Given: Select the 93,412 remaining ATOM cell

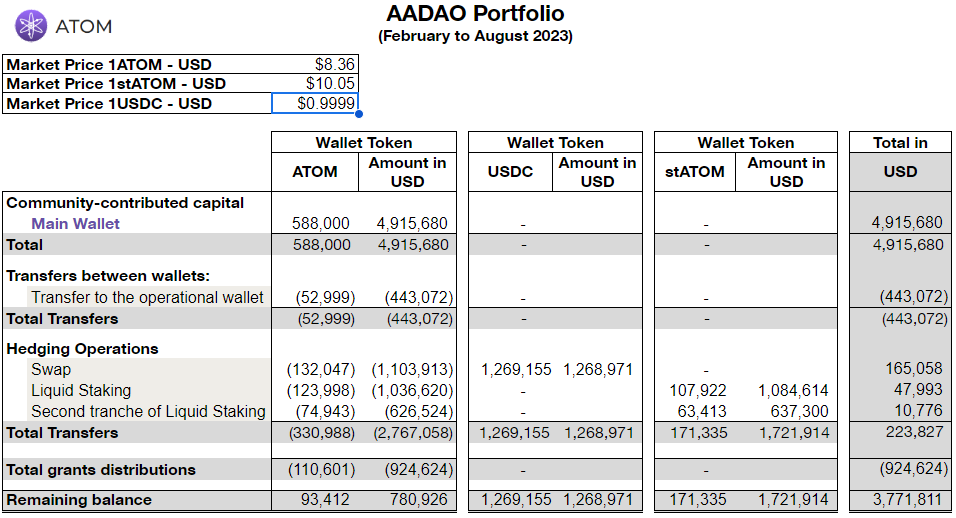Looking at the screenshot, I should click(325, 500).
